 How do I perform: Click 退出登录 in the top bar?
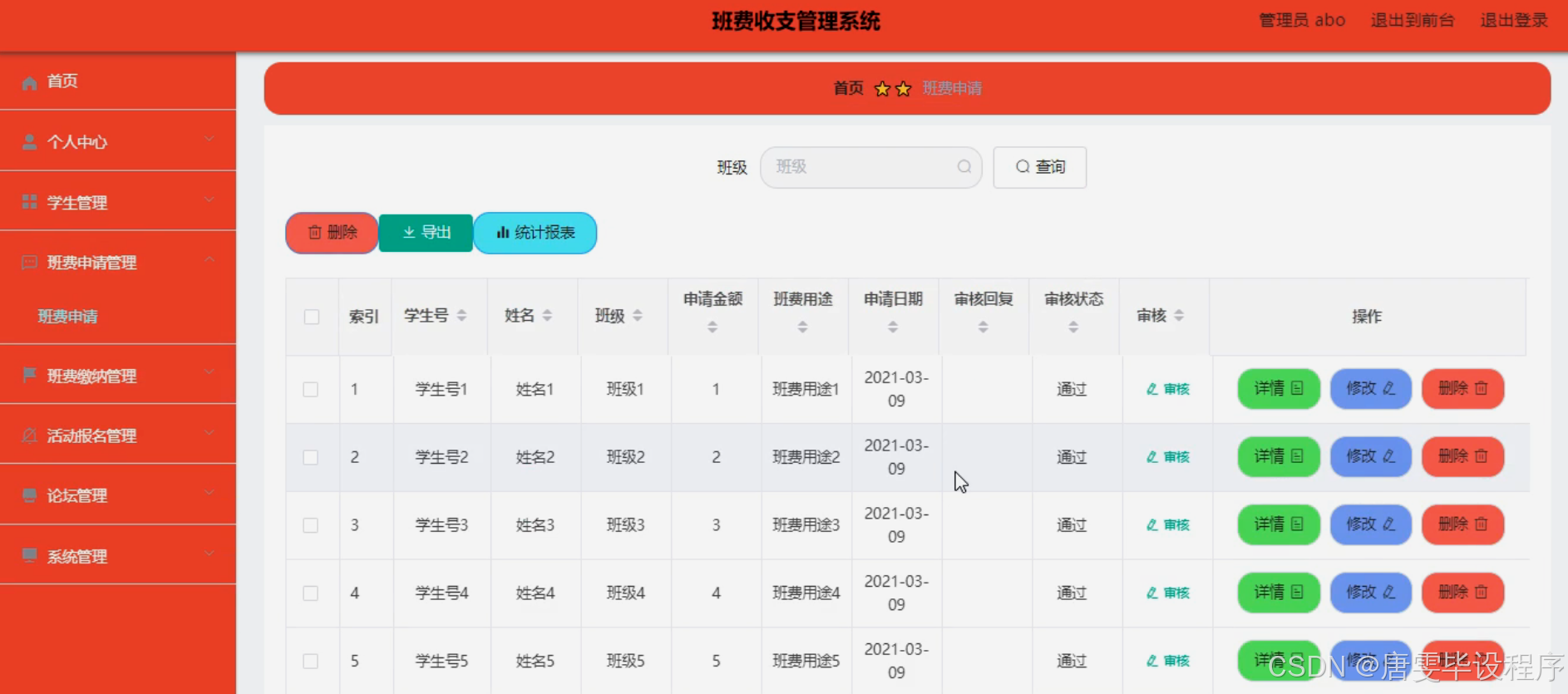1514,21
